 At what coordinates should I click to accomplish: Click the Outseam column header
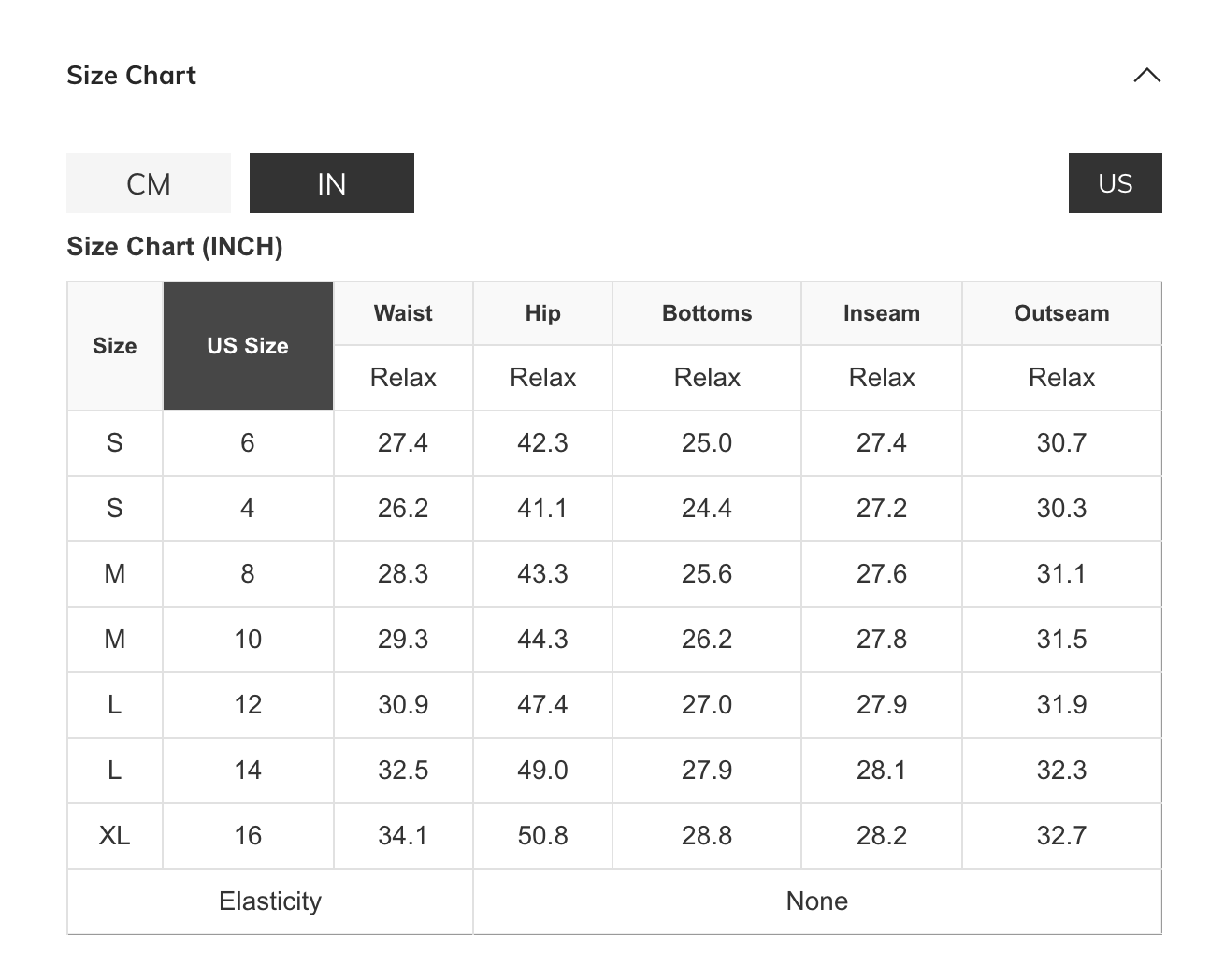1061,313
